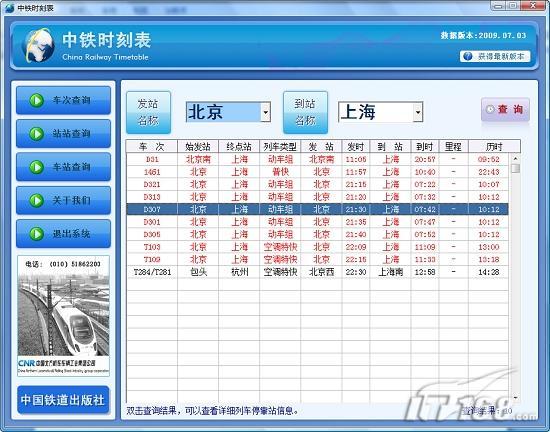Click the 始发站 column header
Image resolution: width=550 pixels, height=432 pixels.
pyautogui.click(x=198, y=146)
